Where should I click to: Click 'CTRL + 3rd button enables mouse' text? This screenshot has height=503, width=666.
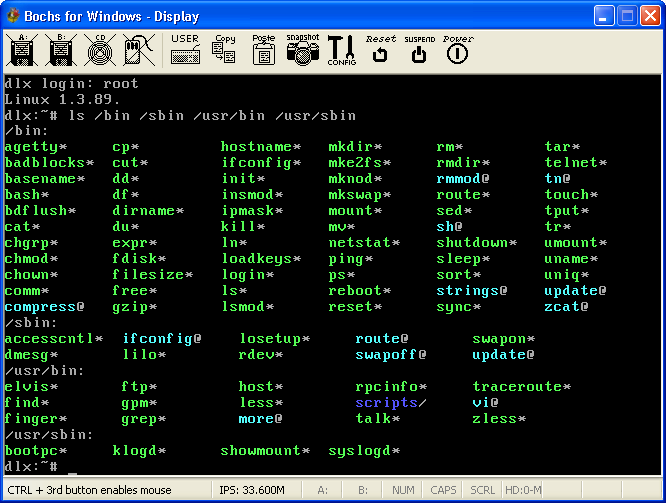click(x=89, y=490)
